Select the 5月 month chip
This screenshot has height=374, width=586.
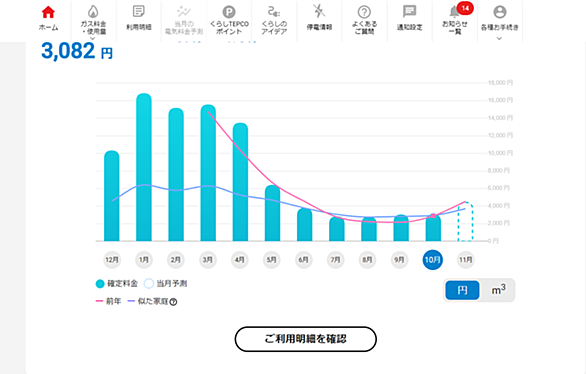[272, 260]
